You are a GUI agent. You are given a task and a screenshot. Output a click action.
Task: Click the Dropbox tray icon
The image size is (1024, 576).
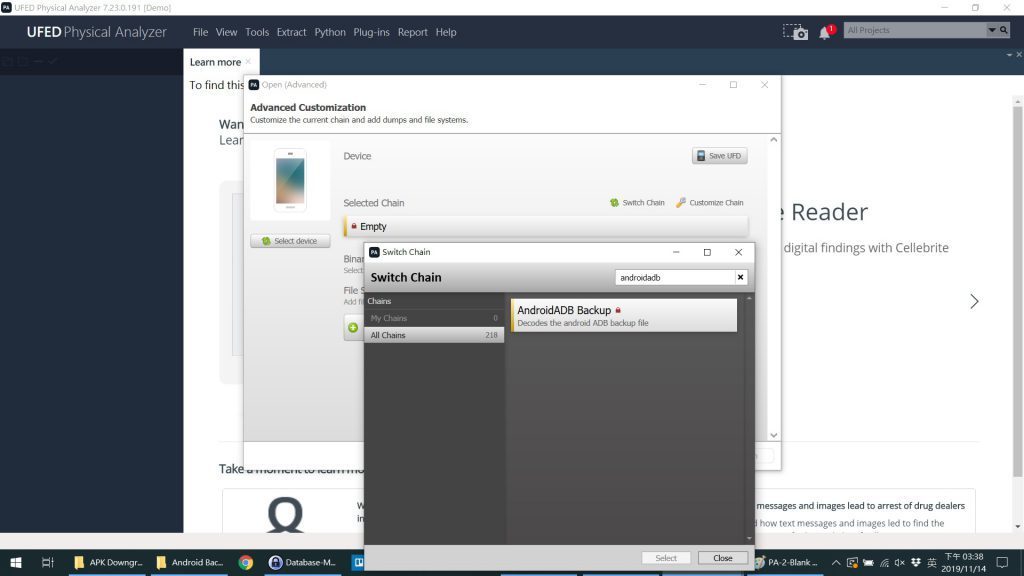(916, 562)
